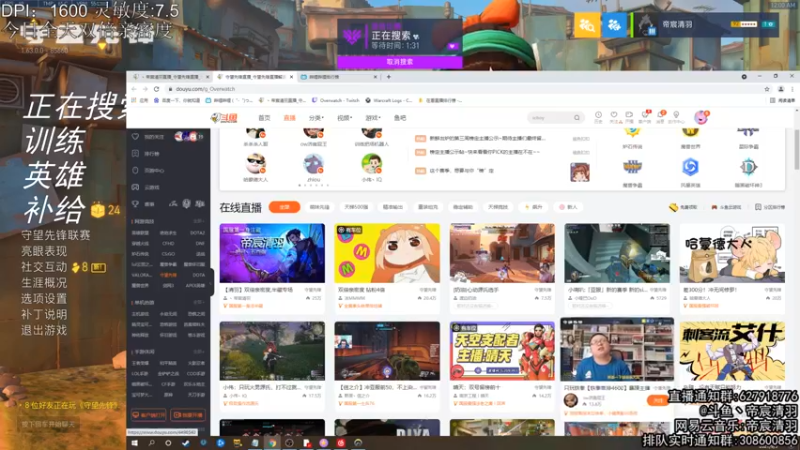Click the orange find-group icon in game header
Viewport: 800px width, 450px height.
point(587,24)
